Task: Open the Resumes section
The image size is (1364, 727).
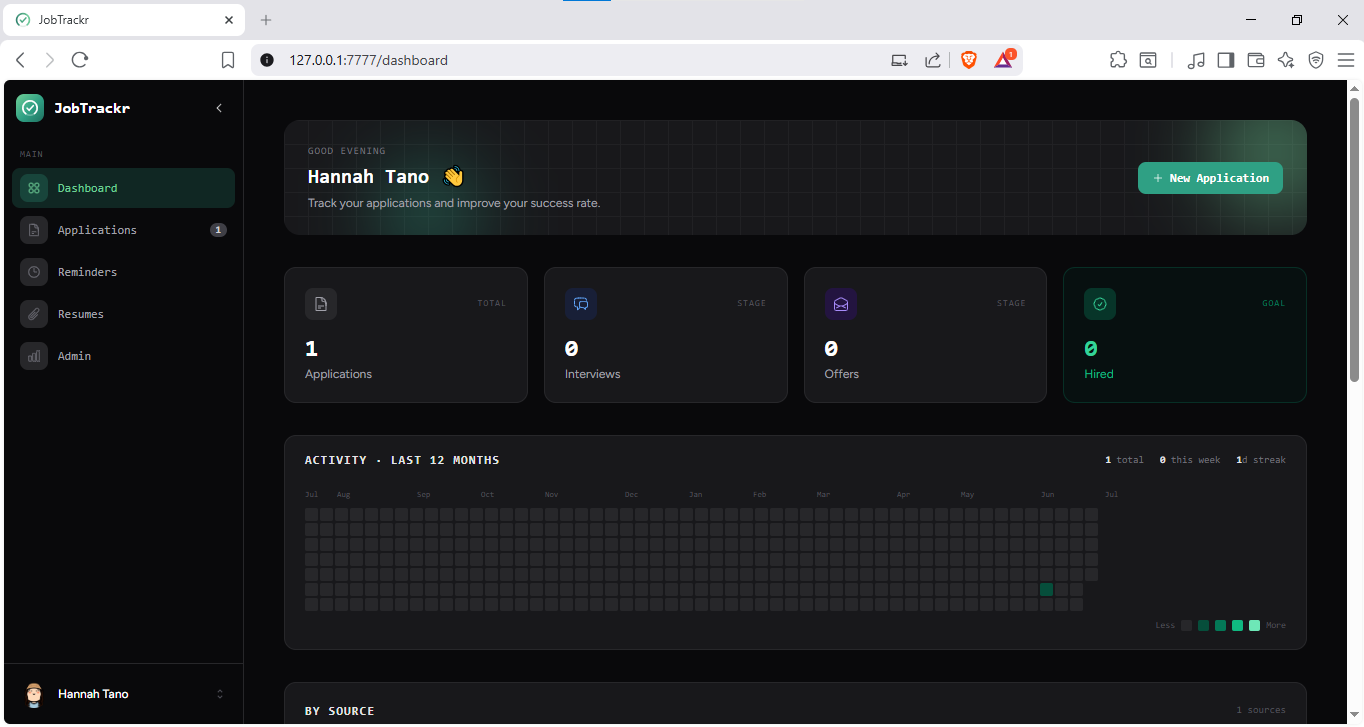Action: pos(123,314)
